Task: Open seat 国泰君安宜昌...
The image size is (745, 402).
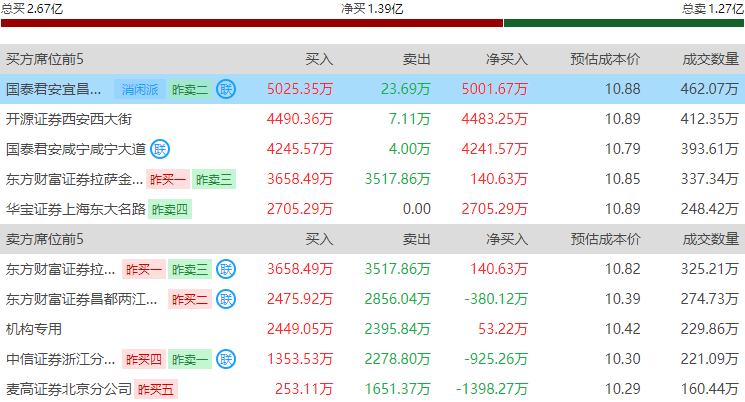Action: (x=53, y=89)
